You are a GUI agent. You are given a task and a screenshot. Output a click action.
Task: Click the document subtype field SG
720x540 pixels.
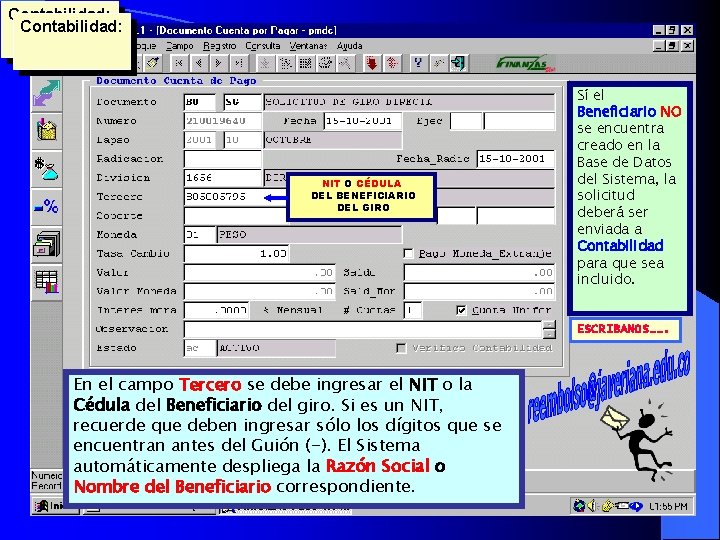coord(242,102)
